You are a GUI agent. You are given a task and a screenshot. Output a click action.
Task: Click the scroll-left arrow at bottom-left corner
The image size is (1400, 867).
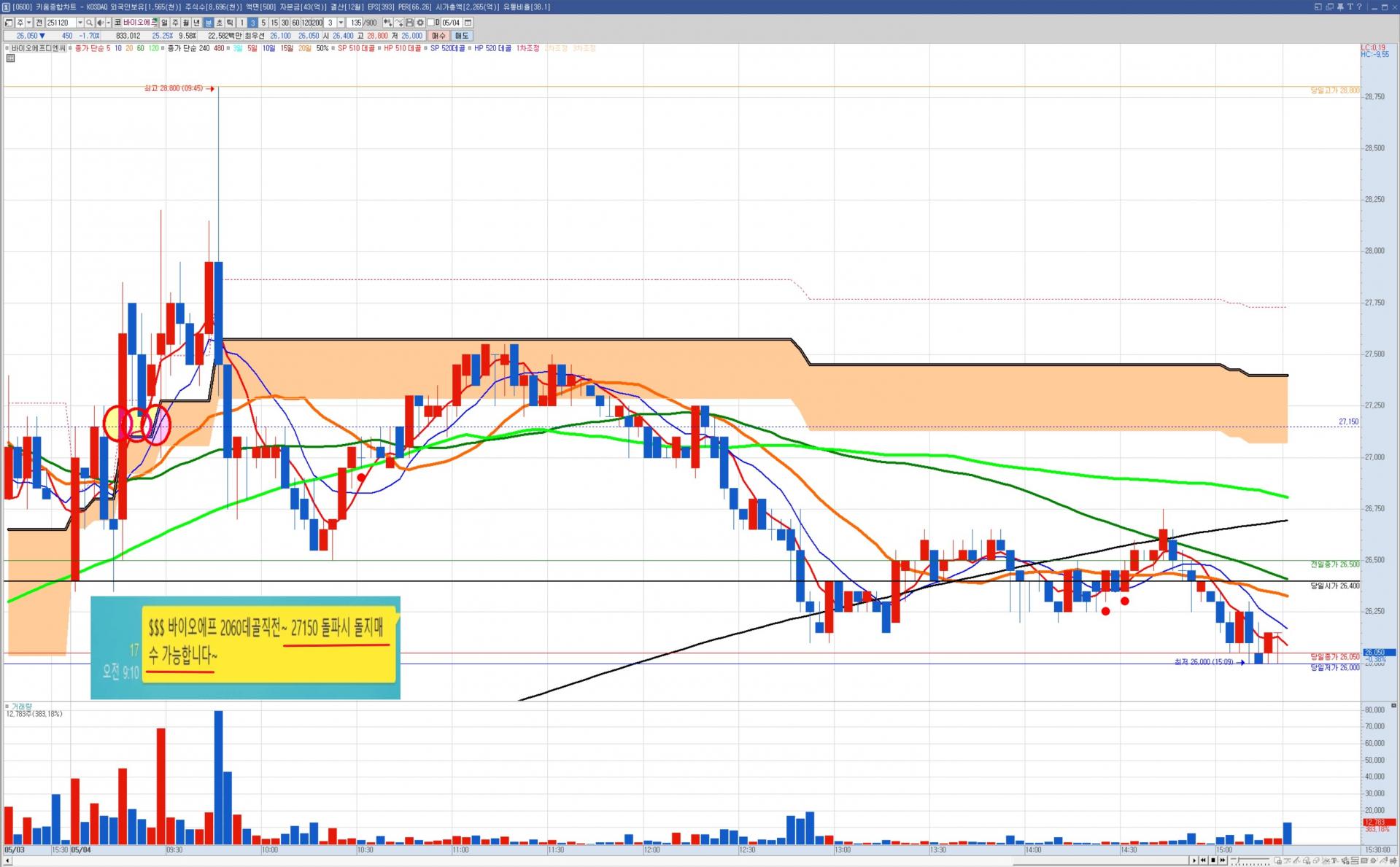point(7,861)
